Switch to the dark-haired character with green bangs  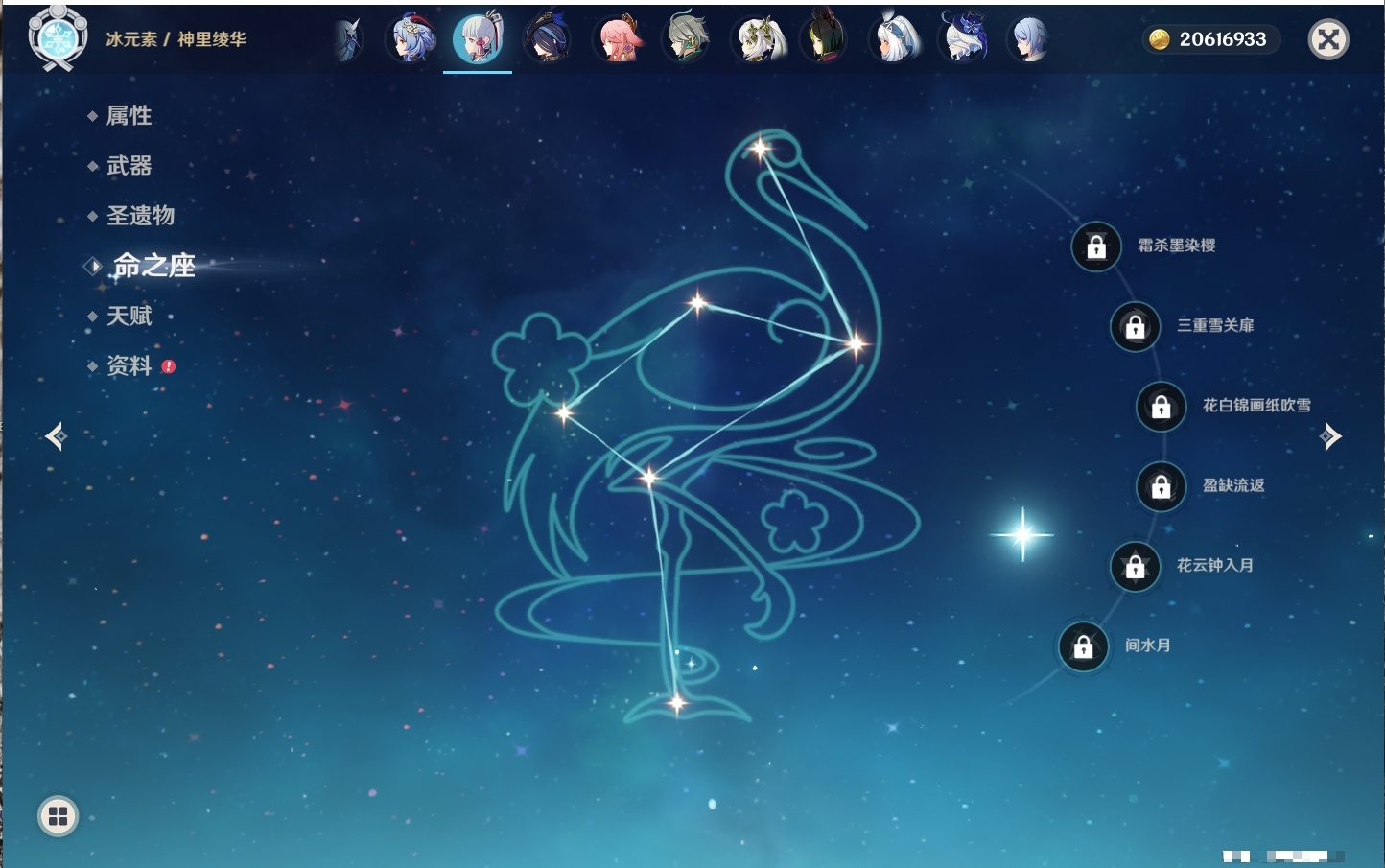(824, 40)
